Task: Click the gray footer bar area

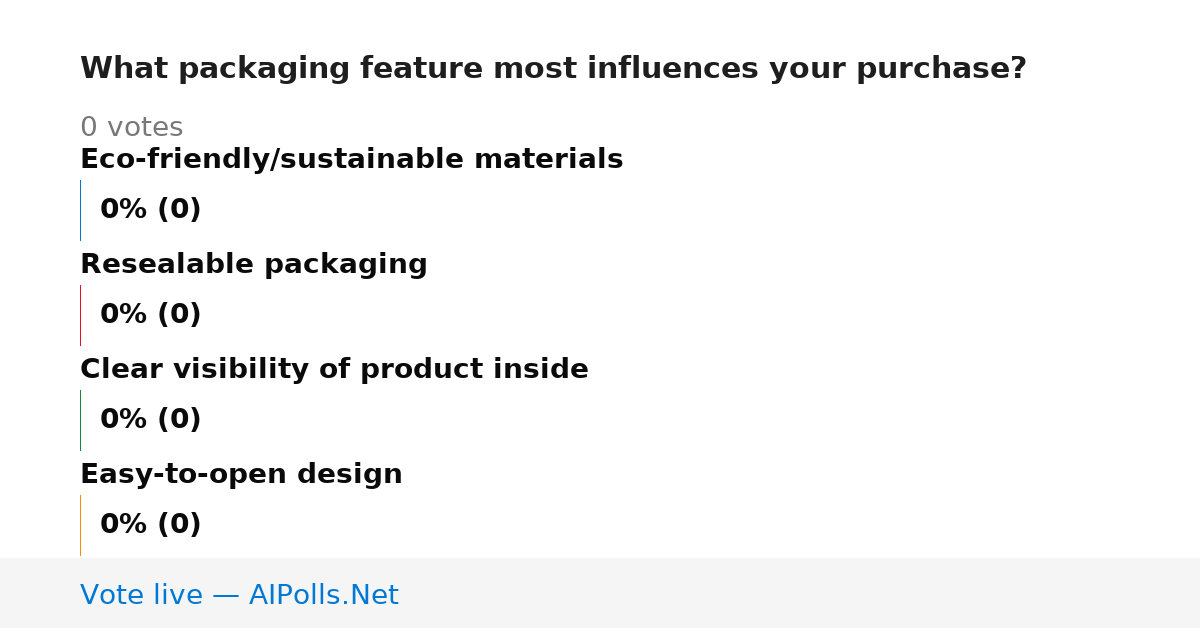Action: click(600, 593)
